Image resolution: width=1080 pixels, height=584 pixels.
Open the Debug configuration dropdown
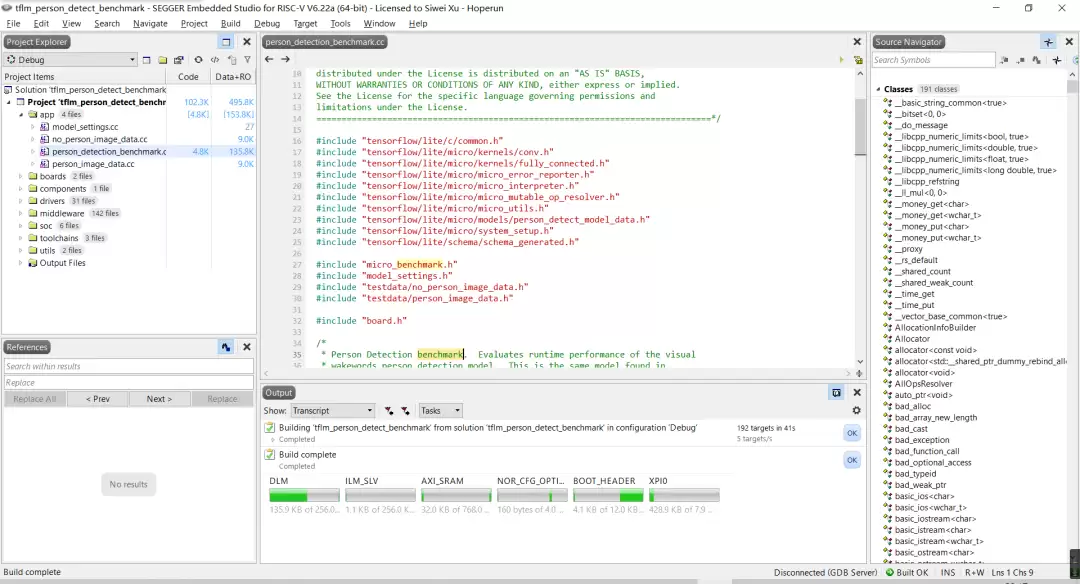[x=71, y=60]
